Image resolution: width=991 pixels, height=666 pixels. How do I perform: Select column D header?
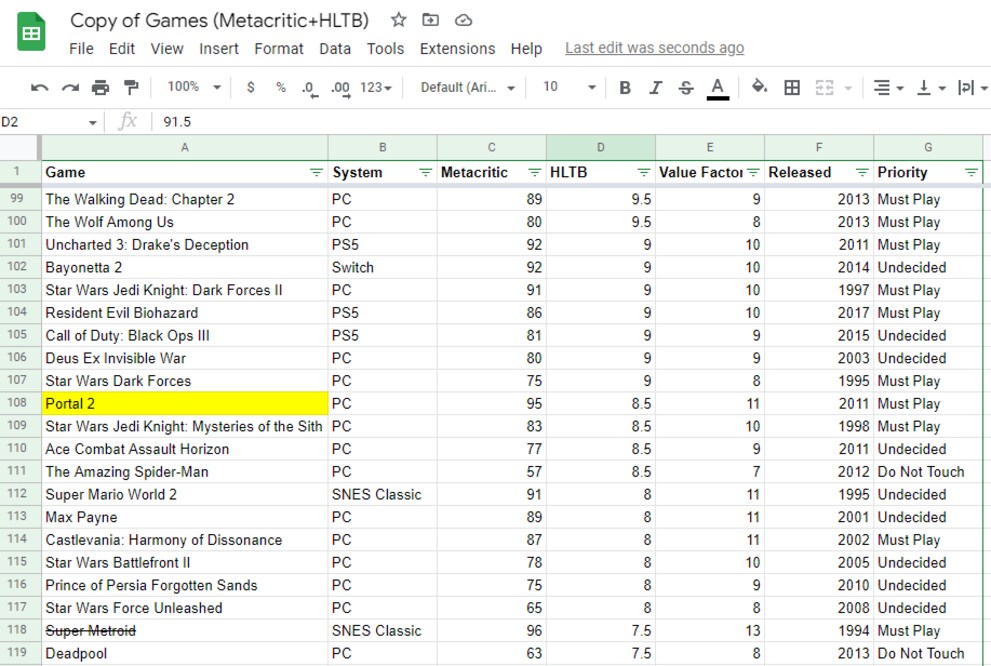(x=600, y=147)
